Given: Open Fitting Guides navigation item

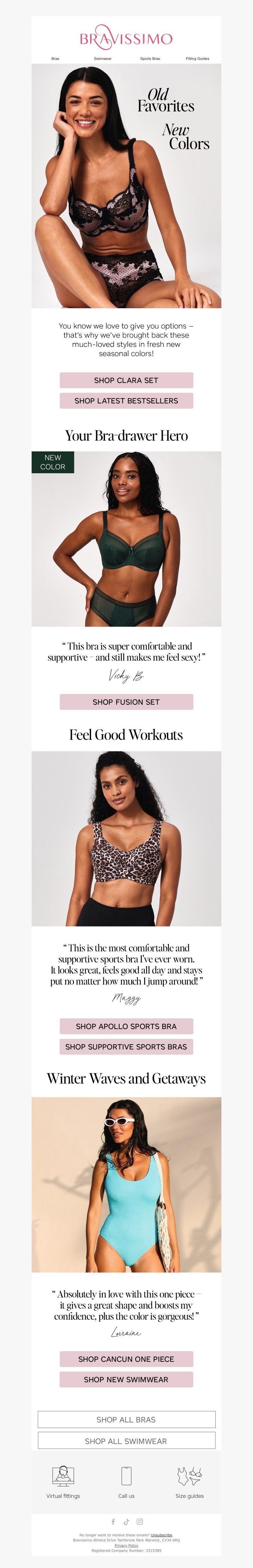Looking at the screenshot, I should click(x=198, y=58).
